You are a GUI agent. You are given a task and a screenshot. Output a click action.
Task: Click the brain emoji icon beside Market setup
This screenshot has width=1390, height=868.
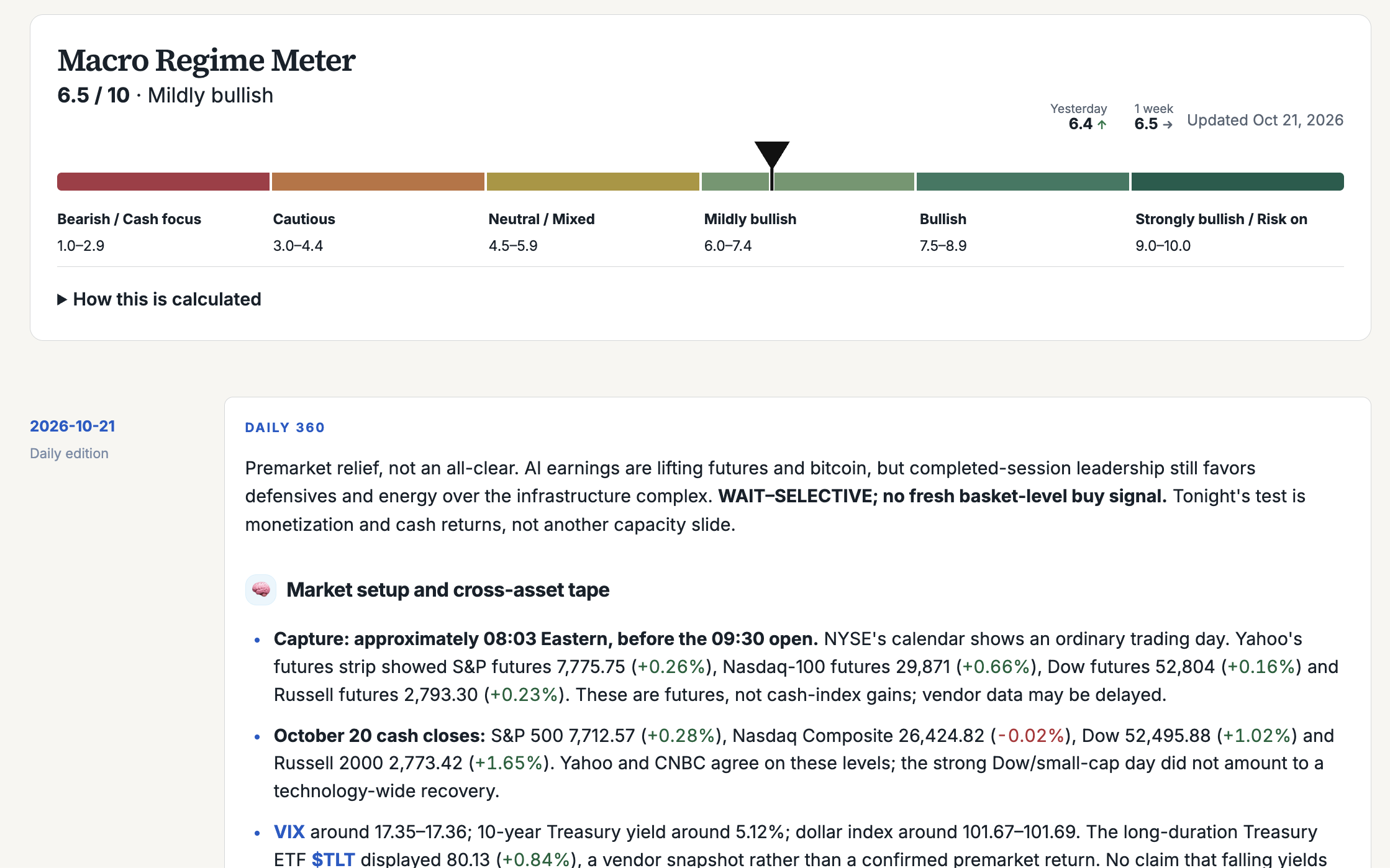[x=261, y=589]
